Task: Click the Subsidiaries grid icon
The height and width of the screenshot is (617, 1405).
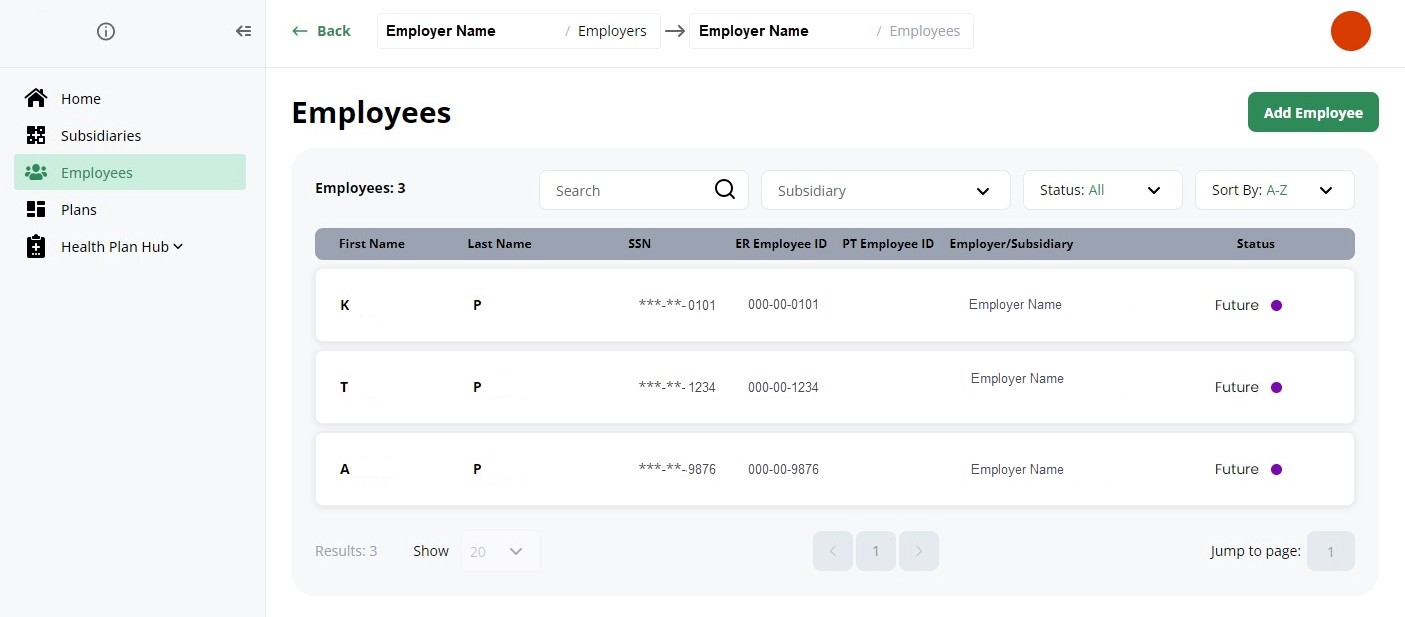Action: [36, 135]
